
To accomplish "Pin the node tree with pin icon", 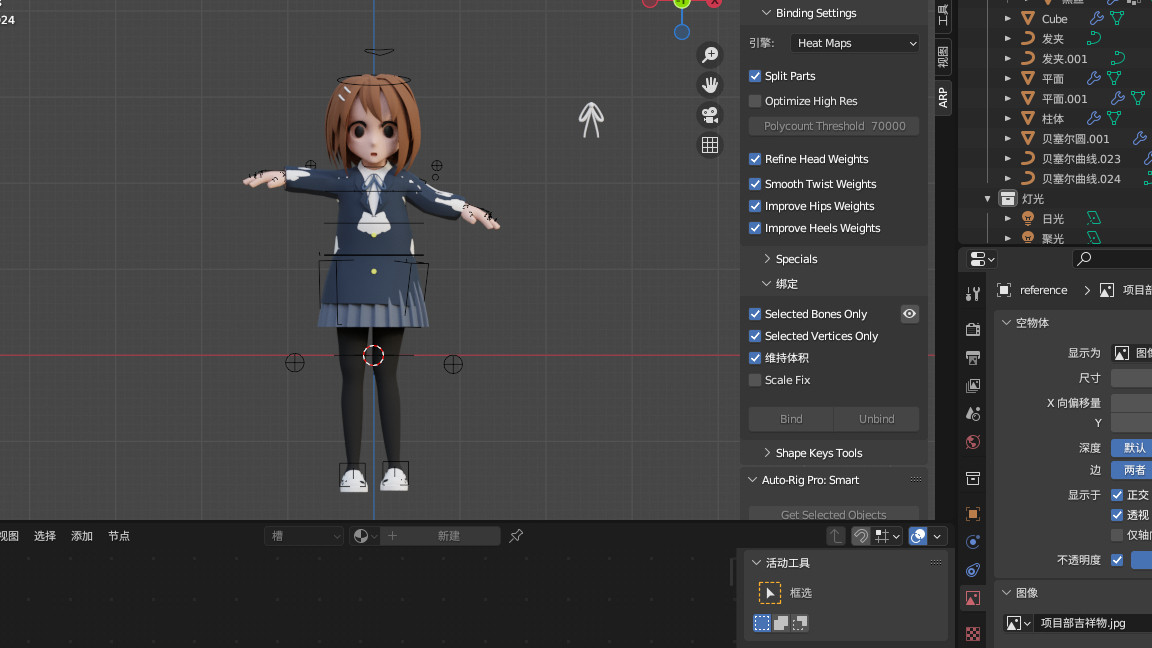I will [x=516, y=536].
